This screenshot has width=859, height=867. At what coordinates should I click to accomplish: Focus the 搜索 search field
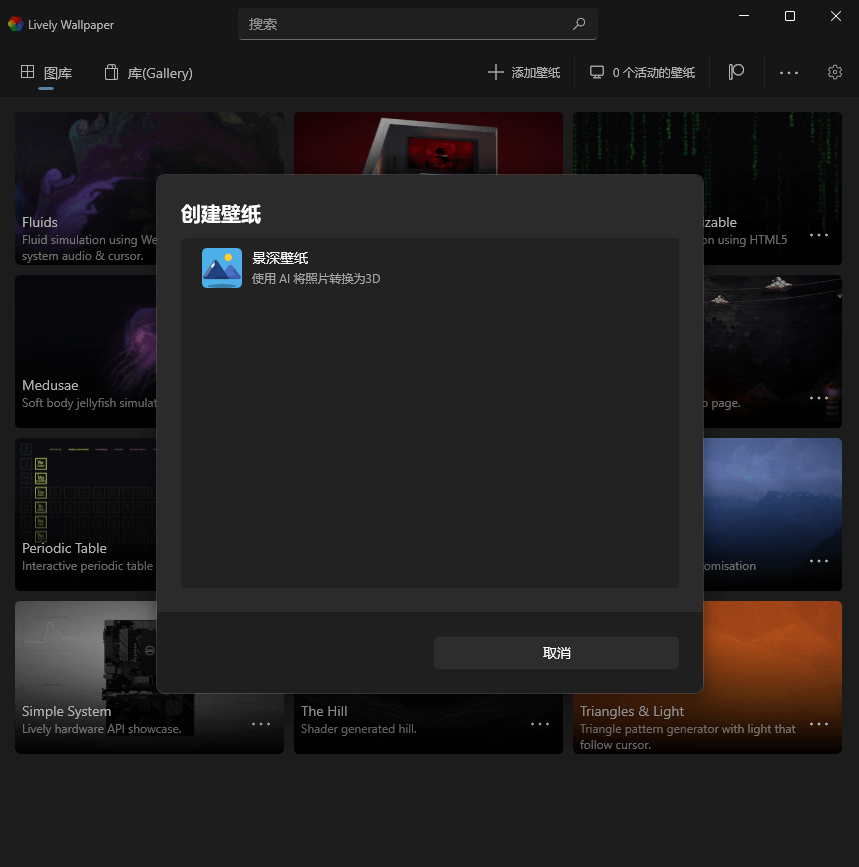(405, 24)
